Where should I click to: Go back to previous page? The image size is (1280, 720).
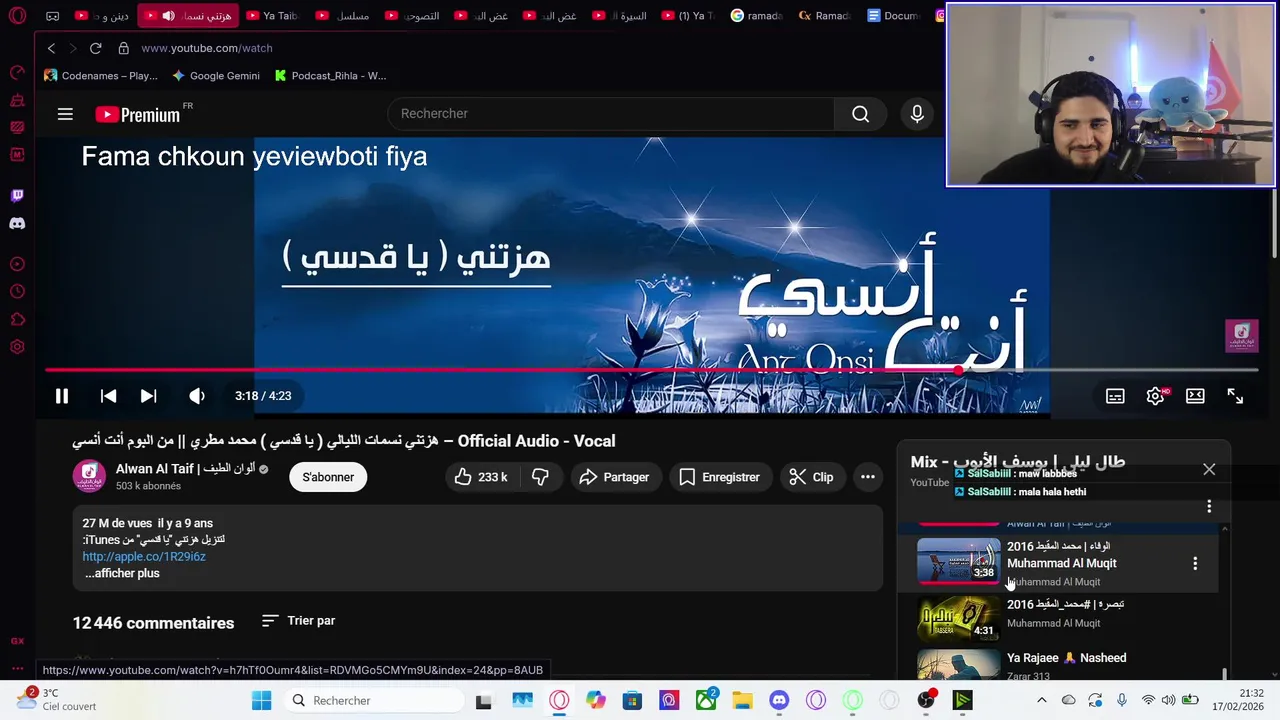click(51, 48)
